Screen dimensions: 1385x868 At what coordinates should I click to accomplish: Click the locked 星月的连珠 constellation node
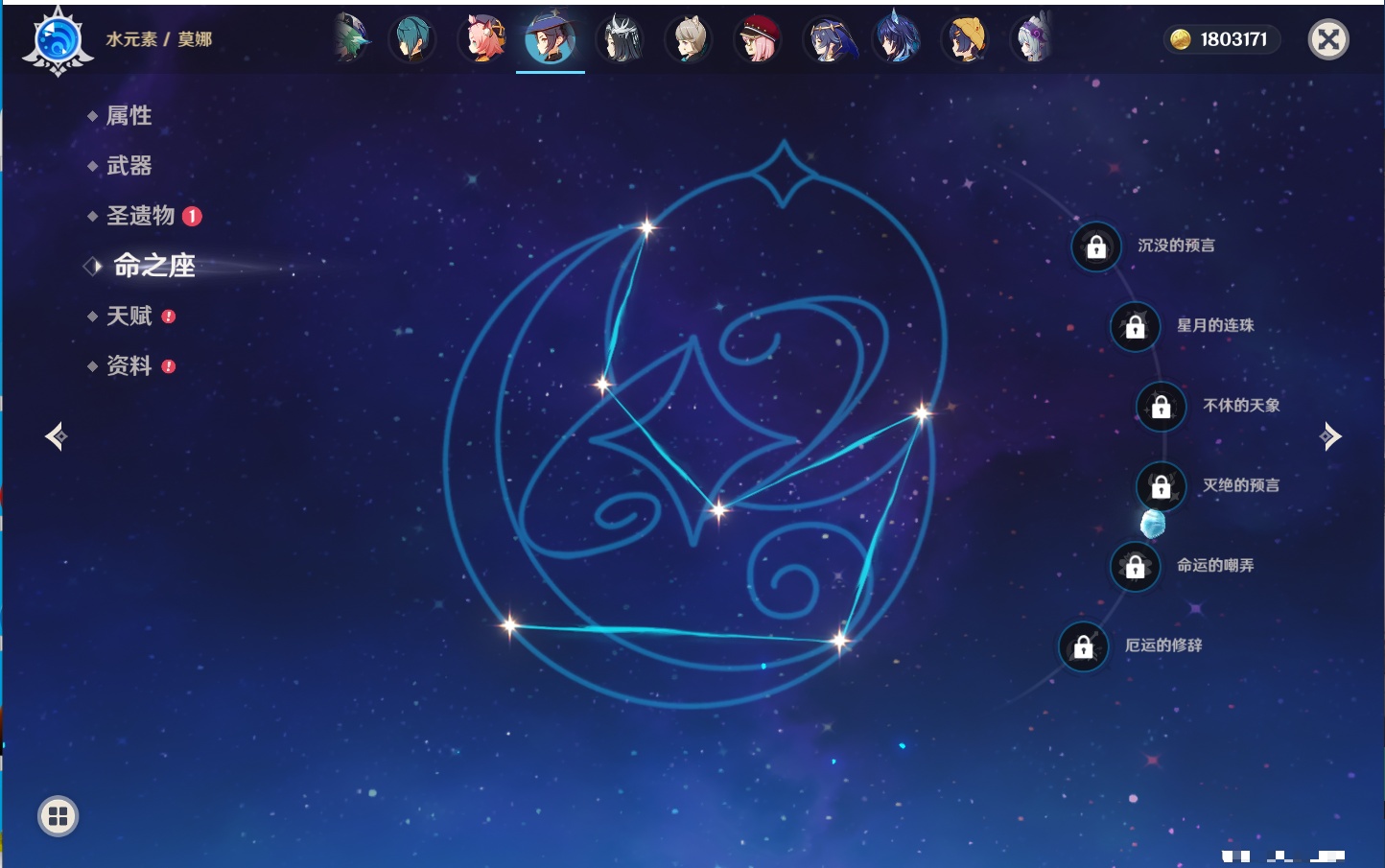coord(1135,326)
